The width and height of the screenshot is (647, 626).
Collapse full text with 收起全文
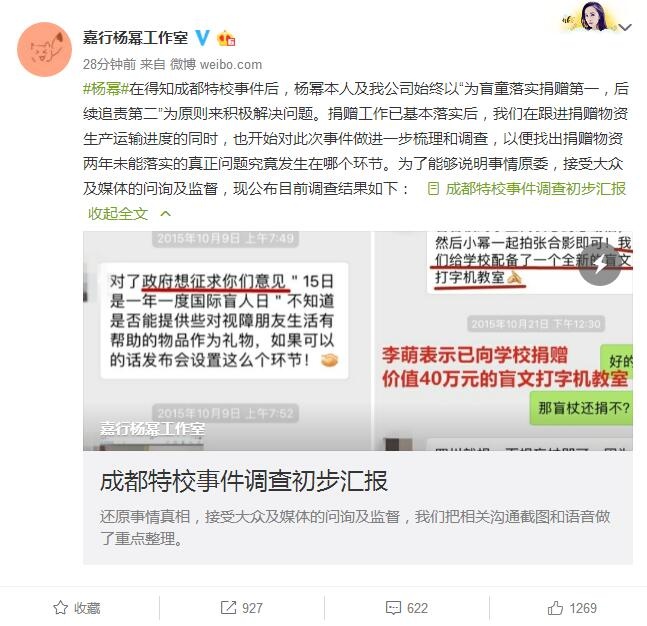click(x=118, y=213)
